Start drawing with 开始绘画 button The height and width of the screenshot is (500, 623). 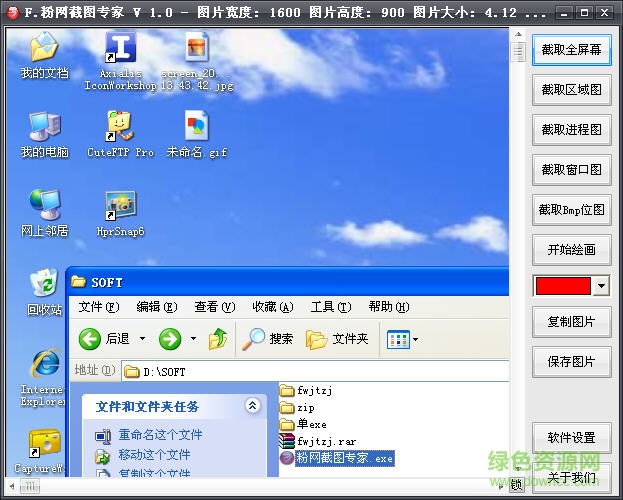571,250
